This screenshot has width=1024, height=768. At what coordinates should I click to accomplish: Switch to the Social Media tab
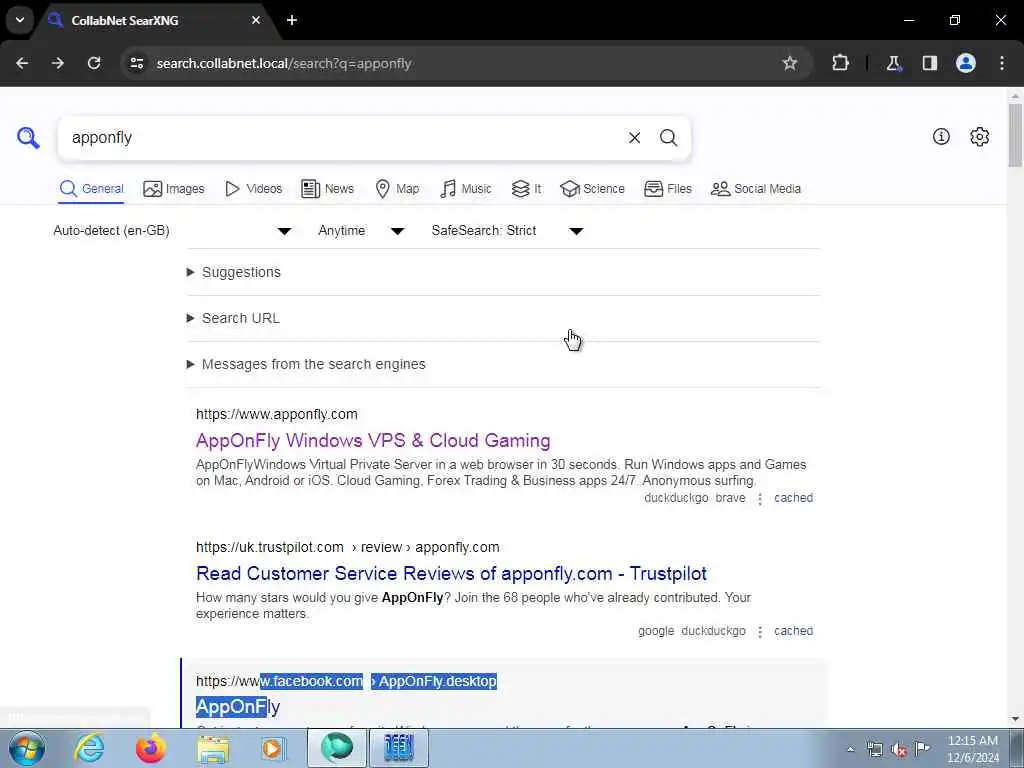click(x=756, y=189)
